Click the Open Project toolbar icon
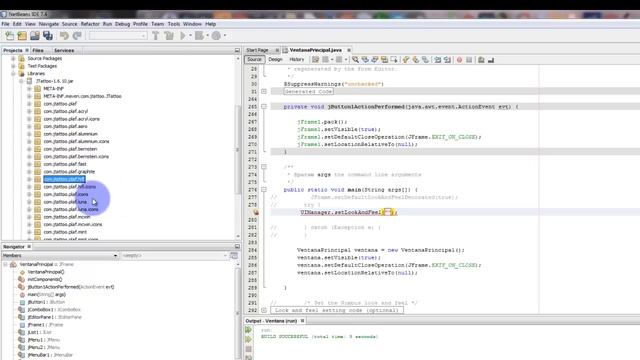Screen dimensions: 640x360 click(x=35, y=36)
